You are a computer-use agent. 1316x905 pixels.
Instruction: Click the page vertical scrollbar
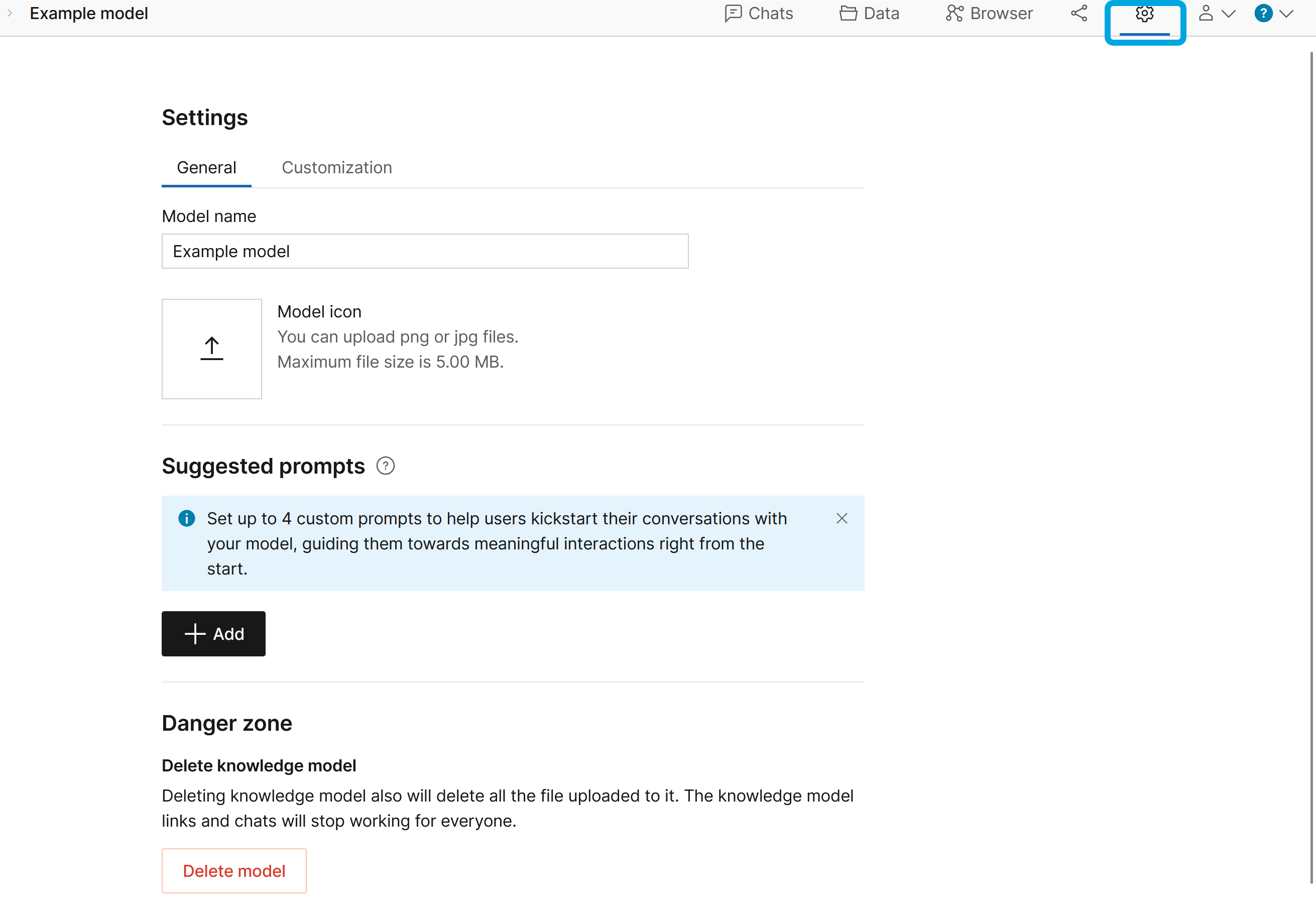1311,454
